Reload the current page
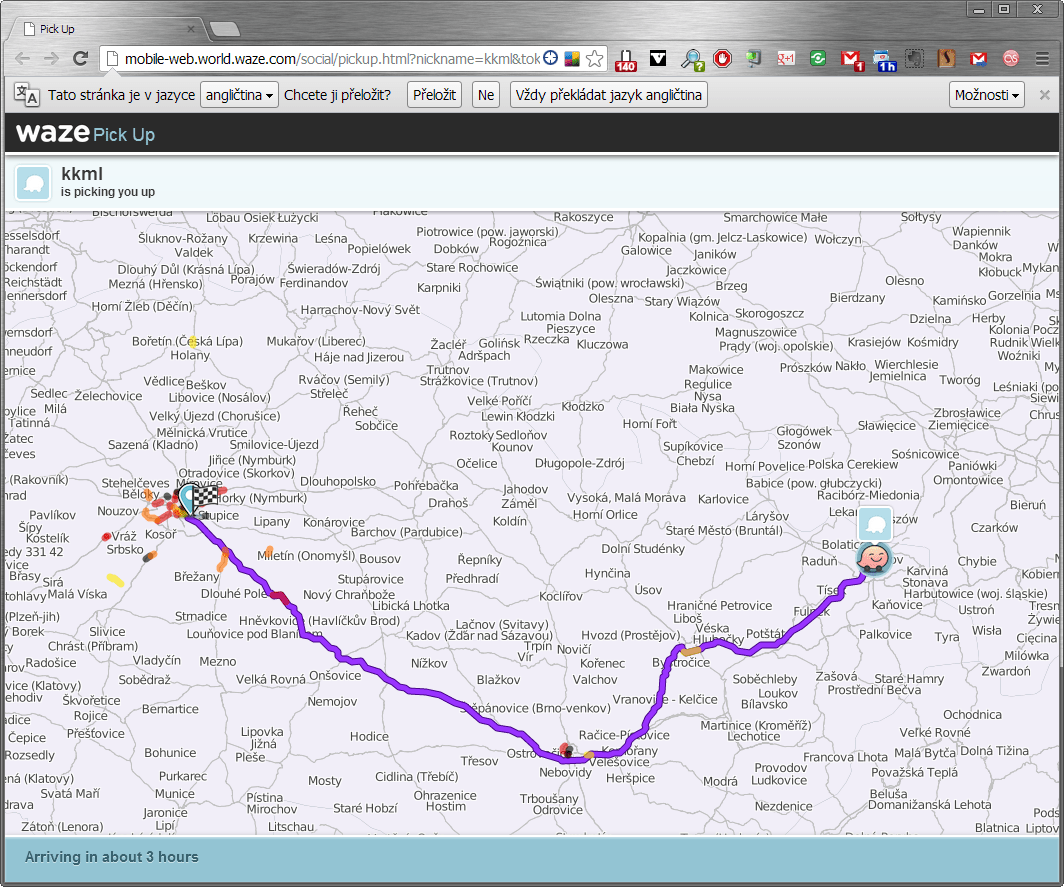This screenshot has height=887, width=1064. (81, 58)
